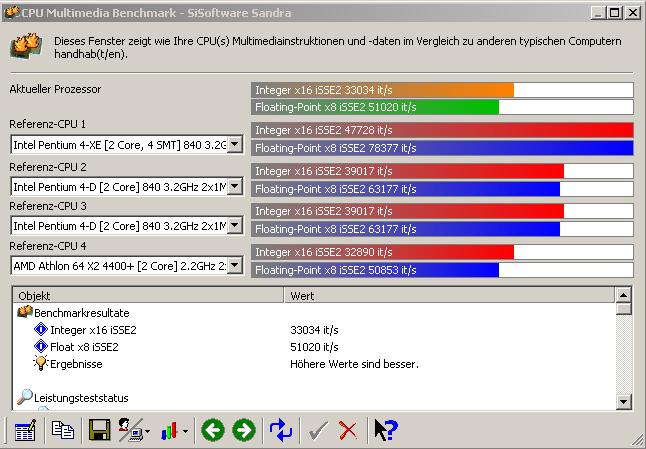Viewport: 646px width, 449px height.
Task: Open the Referenz-CPU 2 dropdown arrow
Action: click(x=234, y=186)
